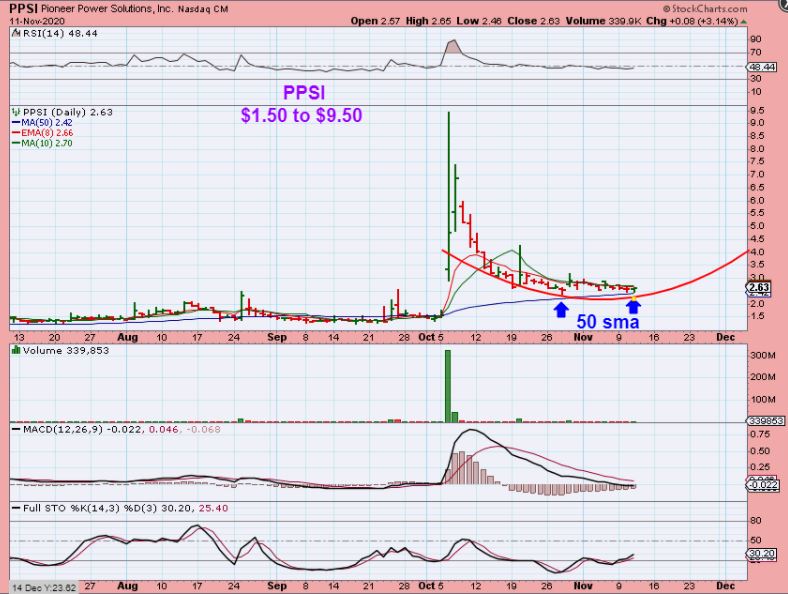Click the 2.63 last-price tag on price axis
Screen dimensions: 788x594
coord(759,287)
